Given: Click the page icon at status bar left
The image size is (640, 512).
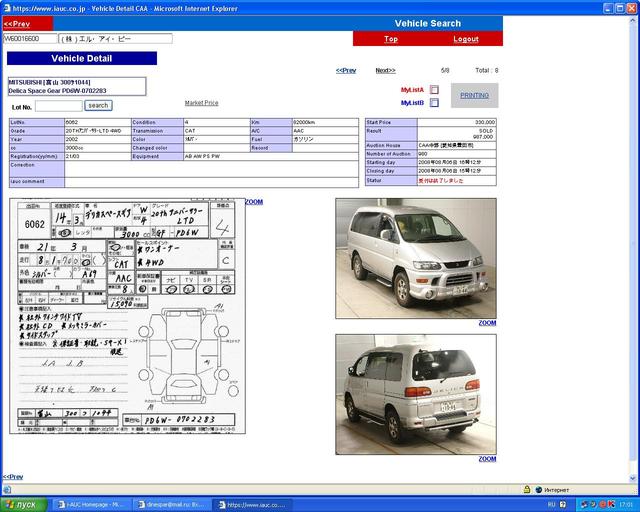Looking at the screenshot, I should 7,490.
